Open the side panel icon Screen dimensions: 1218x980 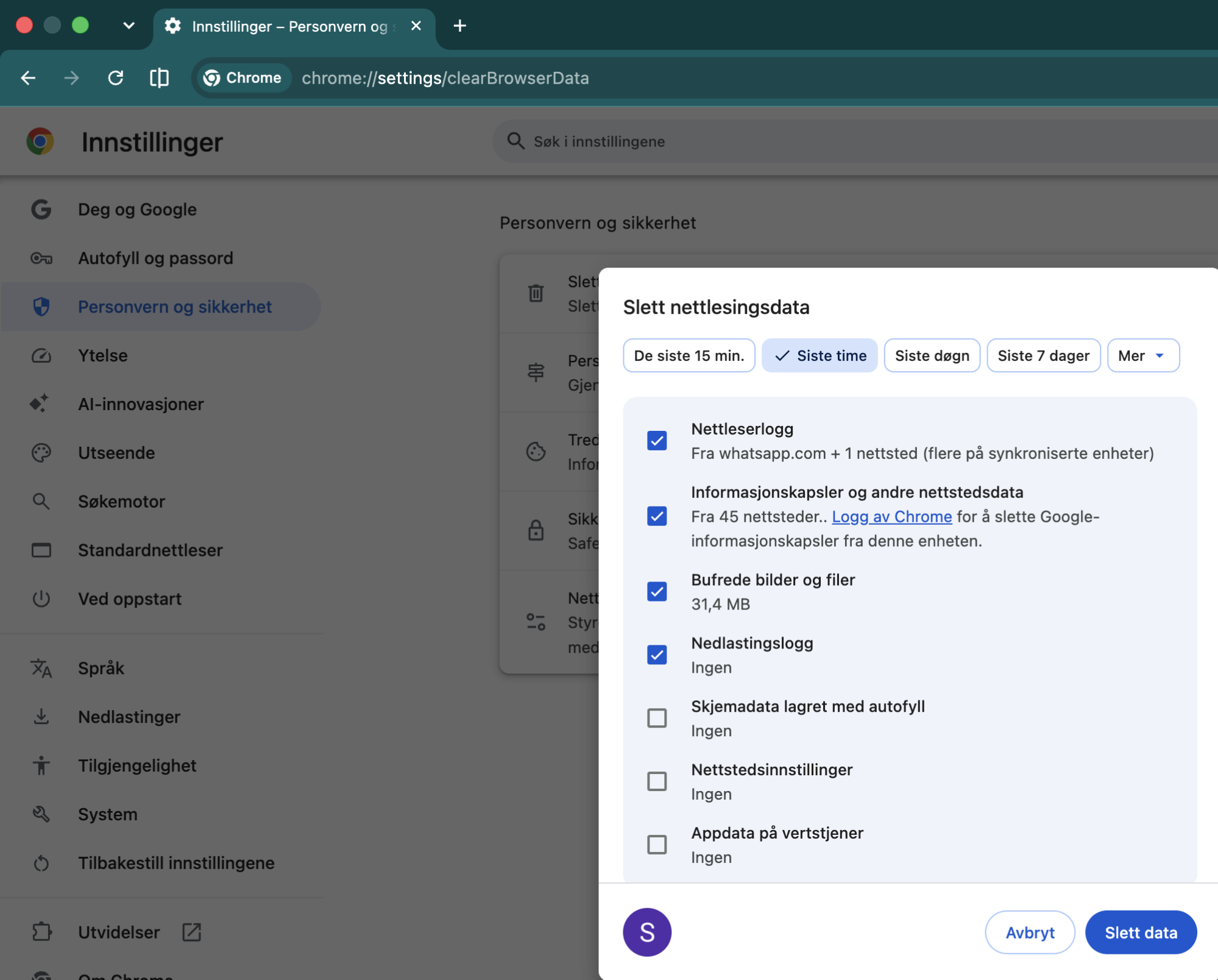(159, 78)
